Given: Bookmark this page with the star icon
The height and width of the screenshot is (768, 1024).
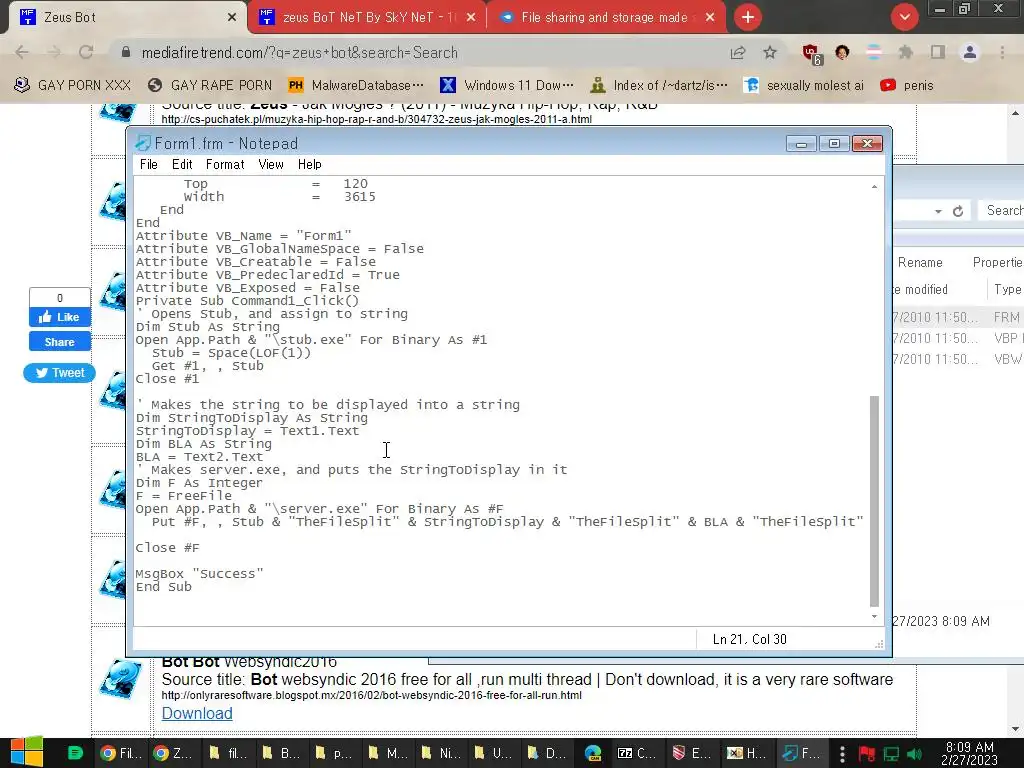Looking at the screenshot, I should click(x=771, y=52).
